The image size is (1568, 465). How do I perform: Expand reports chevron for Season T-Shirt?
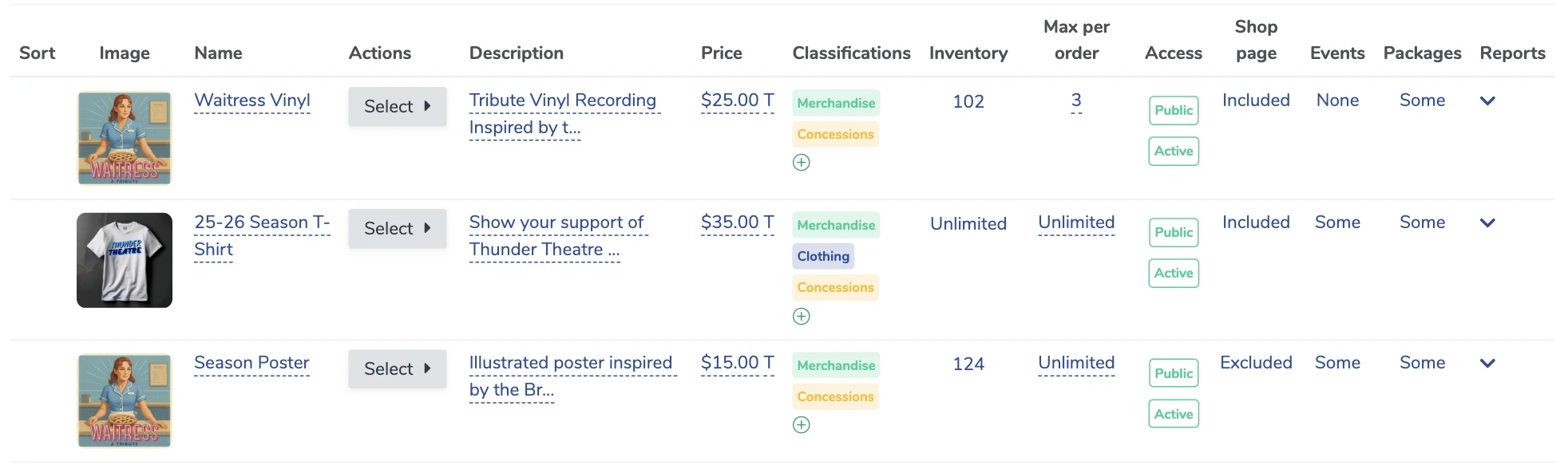[1487, 223]
